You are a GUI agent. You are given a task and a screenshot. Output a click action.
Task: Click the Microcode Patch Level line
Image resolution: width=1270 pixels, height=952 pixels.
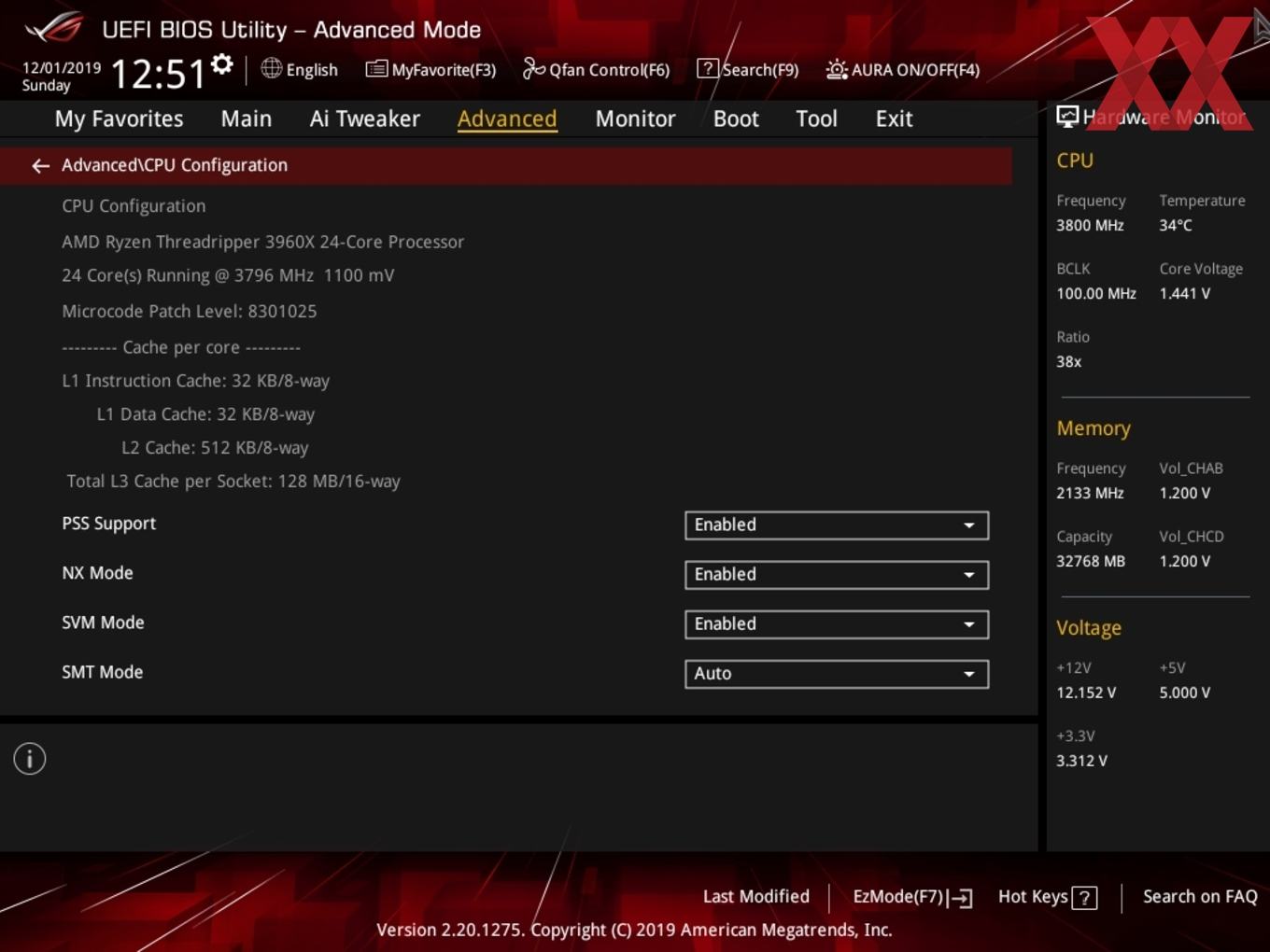pos(190,312)
